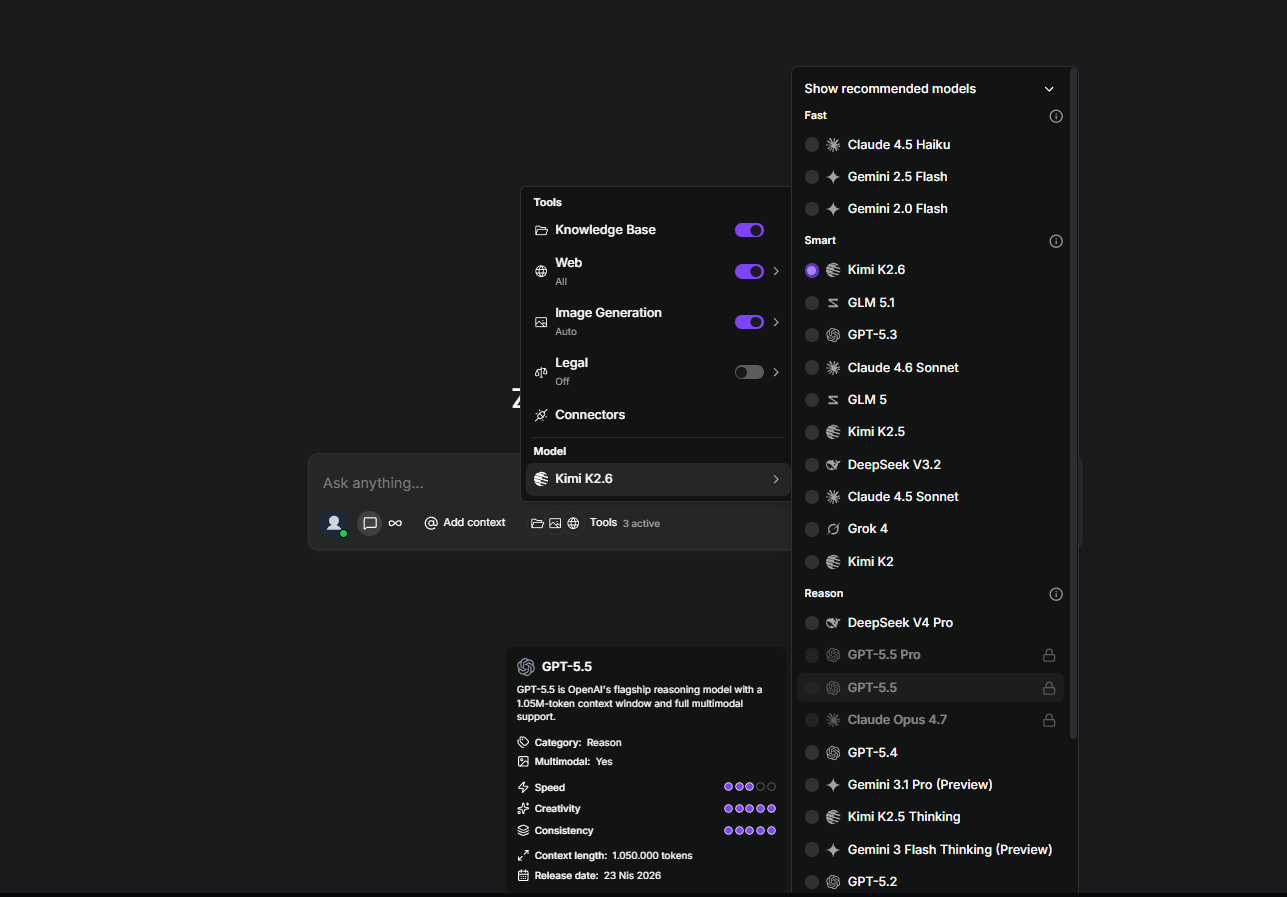Click the Smart category info icon
The width and height of the screenshot is (1287, 897).
coord(1056,241)
